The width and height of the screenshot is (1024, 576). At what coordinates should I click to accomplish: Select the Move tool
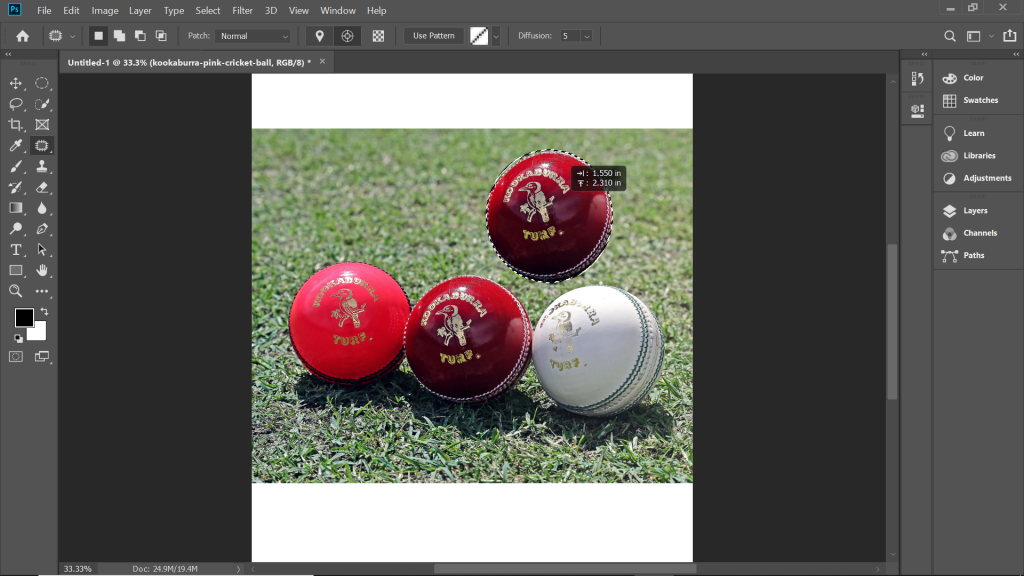tap(15, 83)
